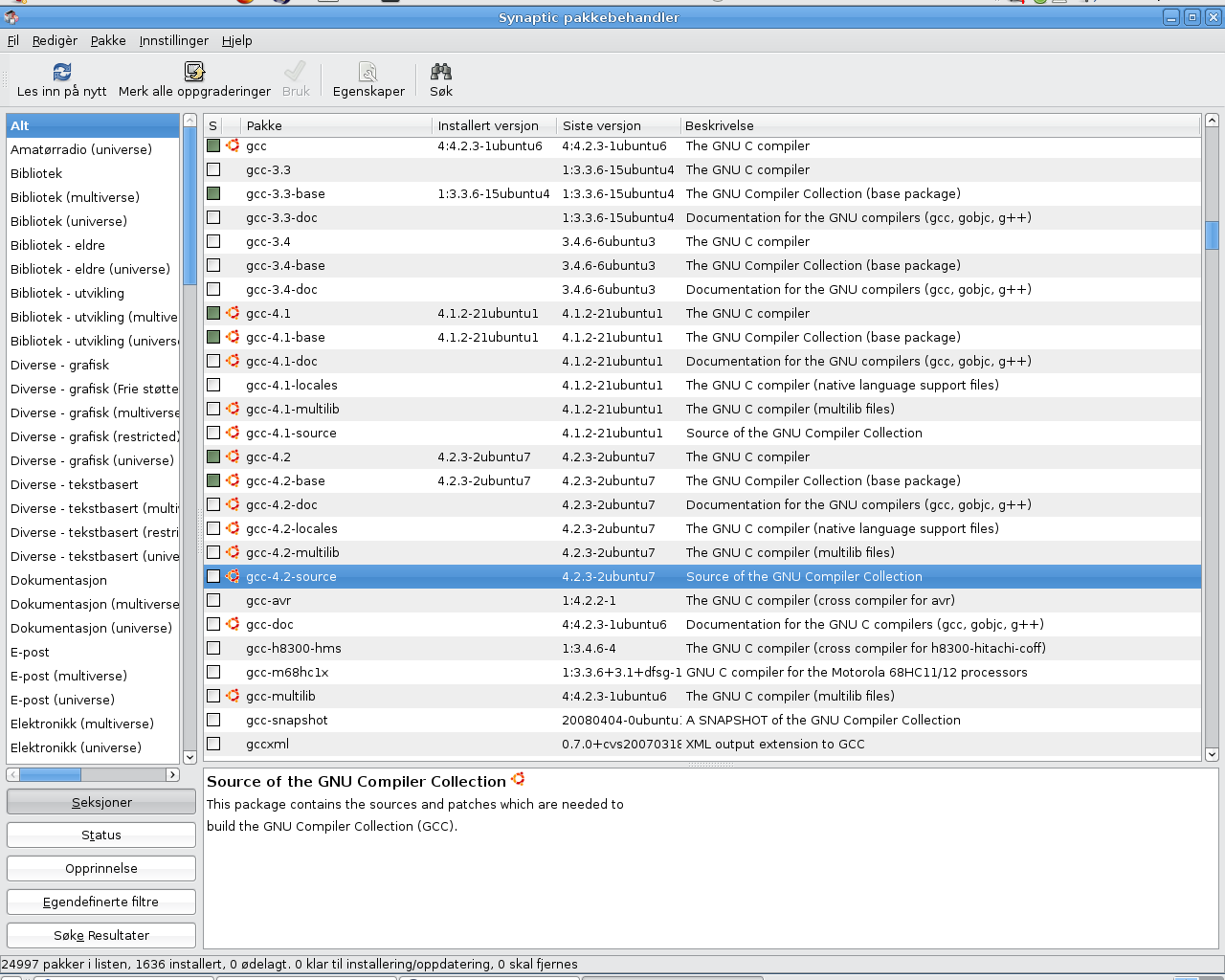Image resolution: width=1225 pixels, height=980 pixels.
Task: Toggle status checkbox for gcc-4.1-locales
Action: (x=213, y=385)
